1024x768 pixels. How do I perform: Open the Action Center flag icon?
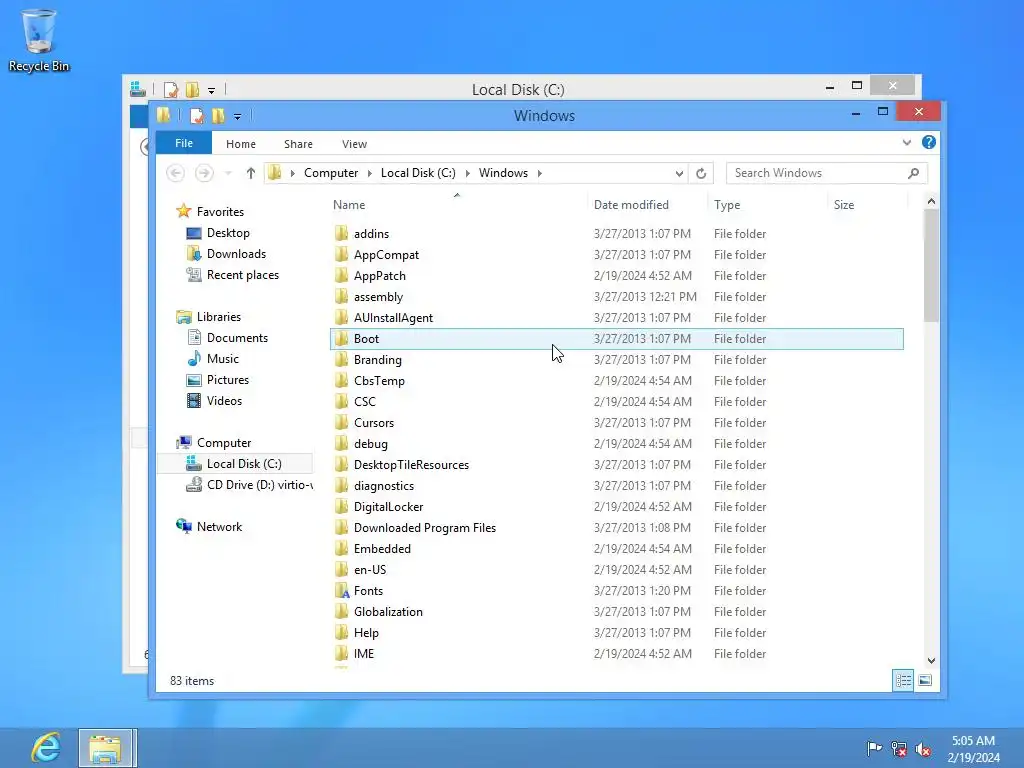[x=874, y=748]
